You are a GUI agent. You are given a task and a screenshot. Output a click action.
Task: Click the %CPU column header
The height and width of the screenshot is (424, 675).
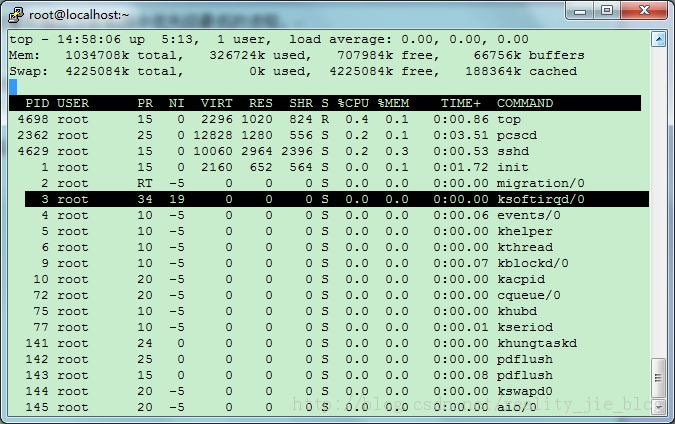(353, 103)
